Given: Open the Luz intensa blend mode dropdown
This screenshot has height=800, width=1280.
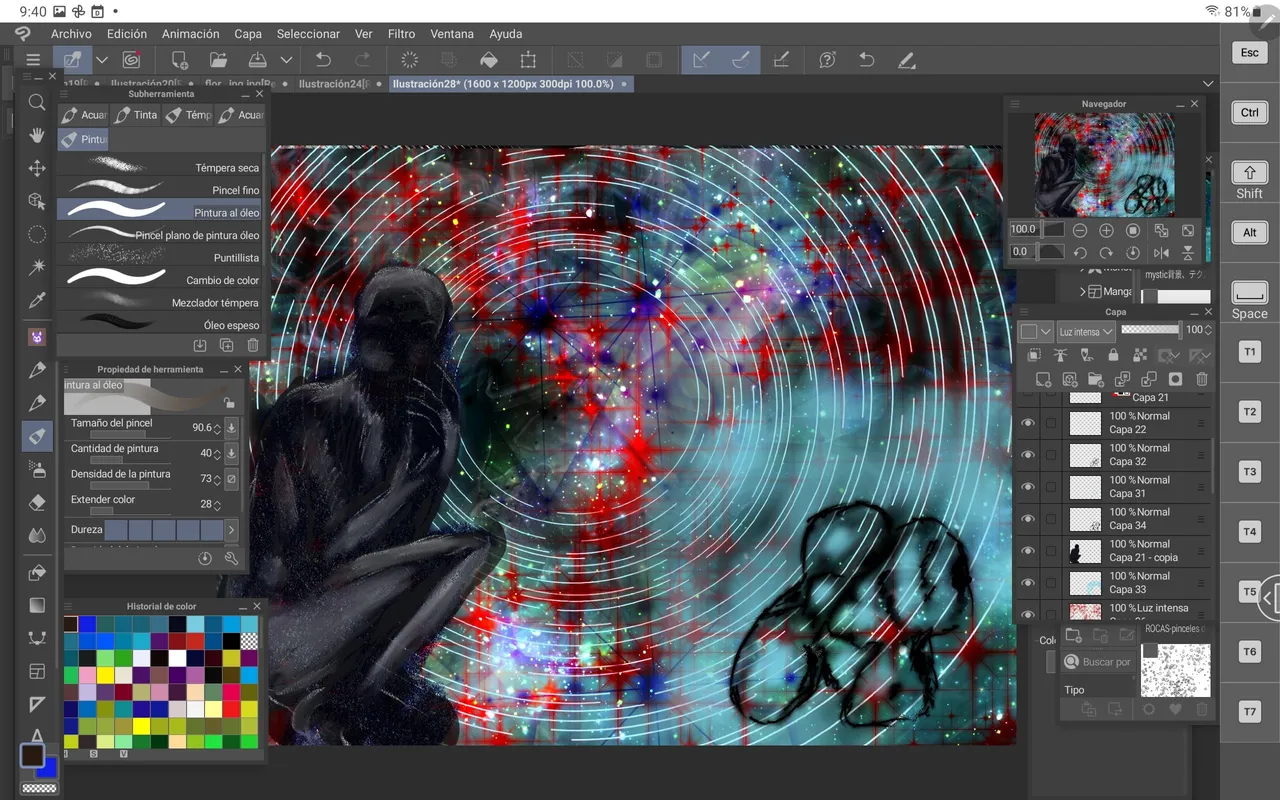Looking at the screenshot, I should tap(1086, 331).
